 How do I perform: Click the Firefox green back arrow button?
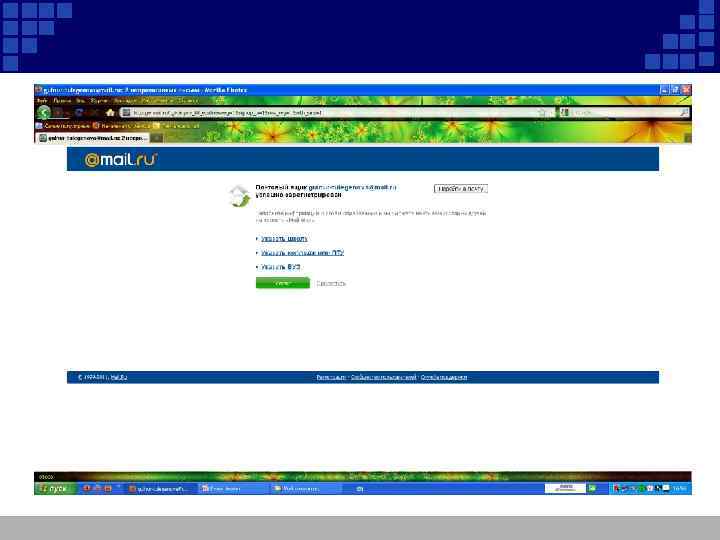coord(44,112)
